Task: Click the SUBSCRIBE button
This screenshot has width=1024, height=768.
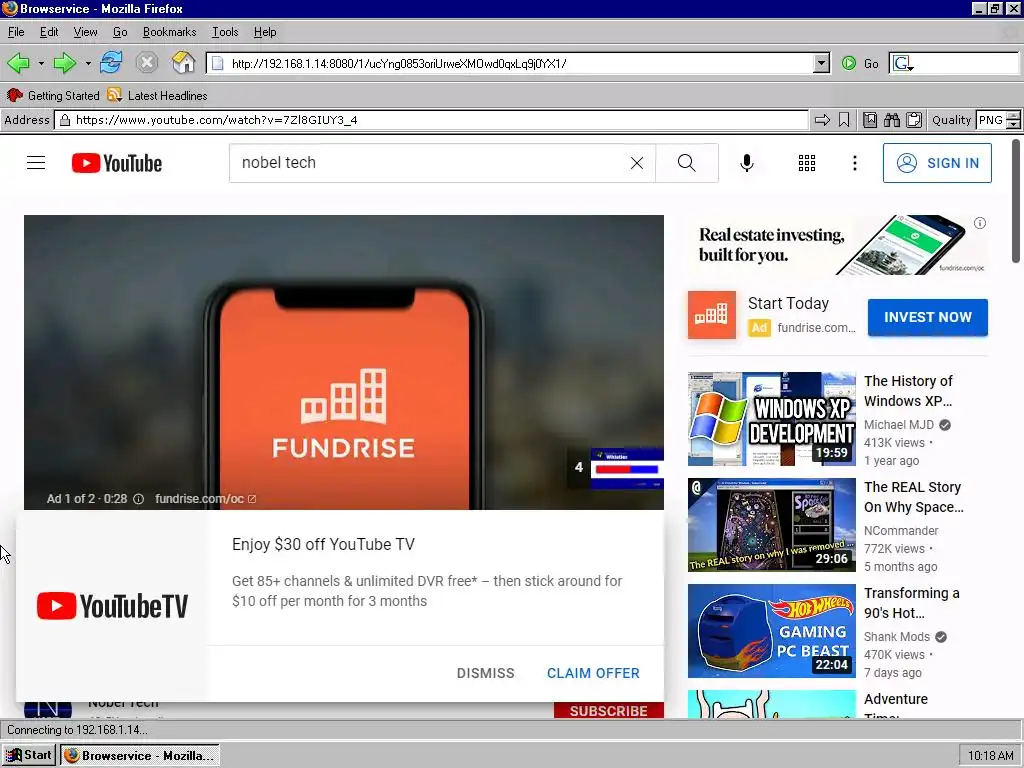Action: point(609,711)
